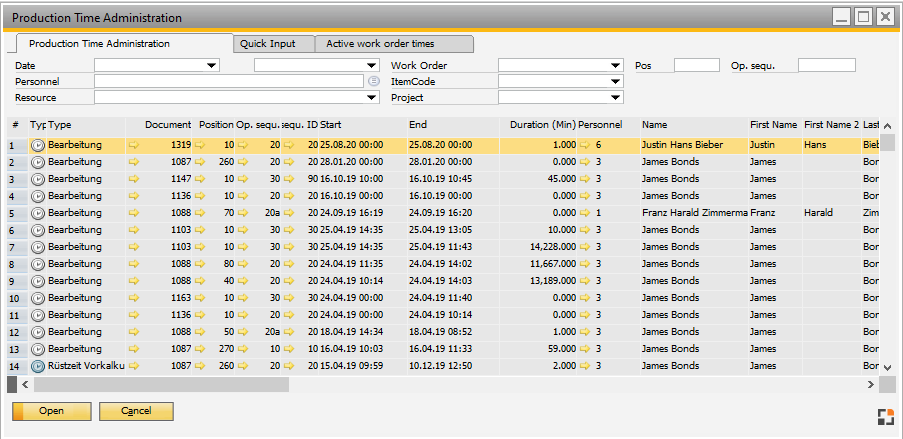Click the link arrow for document 1163
Image resolution: width=903 pixels, height=439 pixels.
click(x=134, y=298)
